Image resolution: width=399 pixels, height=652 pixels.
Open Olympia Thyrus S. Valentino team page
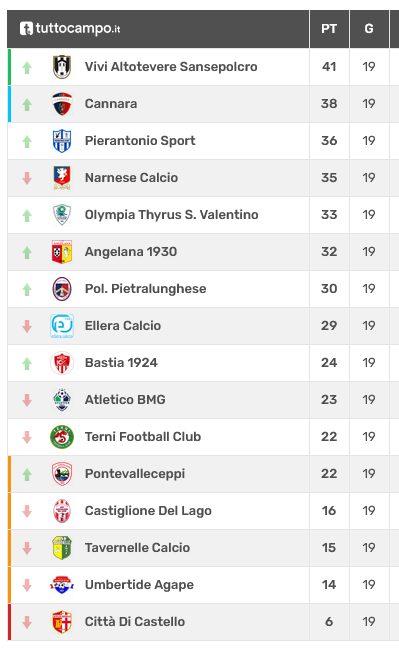tap(172, 215)
